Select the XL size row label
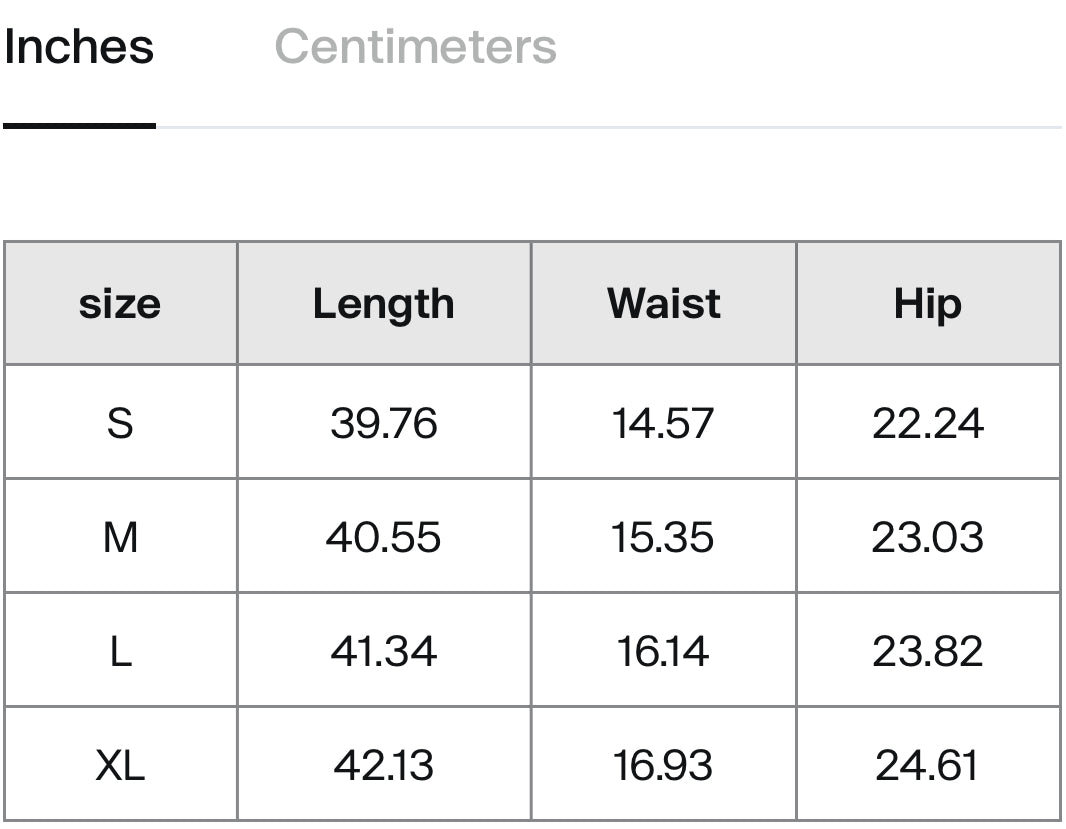Viewport: 1066px width, 829px height. coord(120,766)
